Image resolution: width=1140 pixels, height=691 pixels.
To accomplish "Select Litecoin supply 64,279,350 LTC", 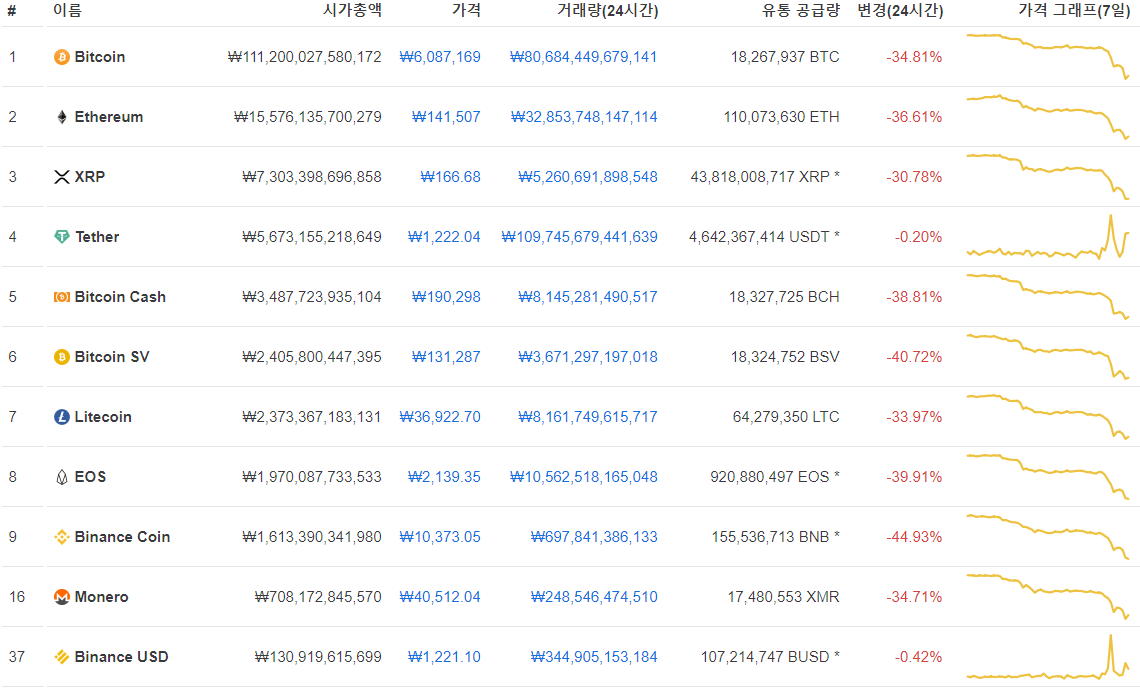I will pyautogui.click(x=786, y=417).
